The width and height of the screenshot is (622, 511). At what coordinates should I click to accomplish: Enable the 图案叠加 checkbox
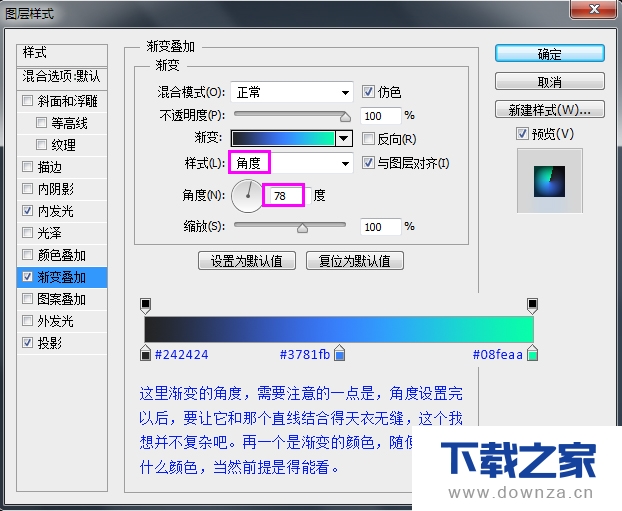[27, 299]
